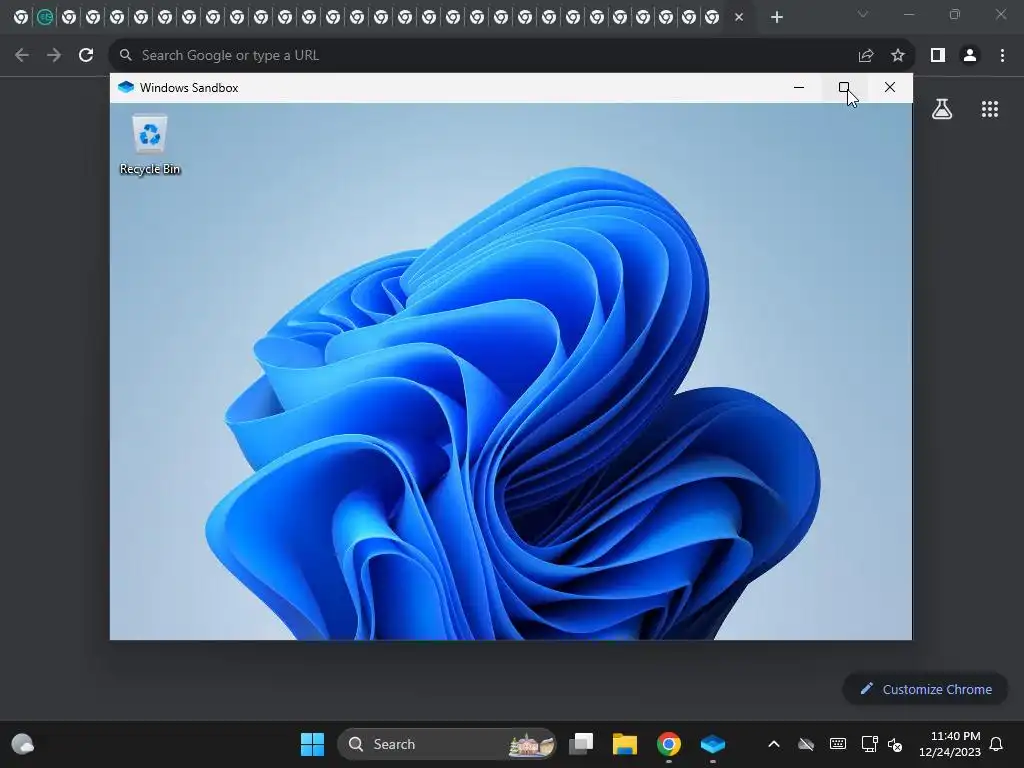The height and width of the screenshot is (768, 1024).
Task: Open Chrome Labs flask icon
Action: click(x=942, y=109)
